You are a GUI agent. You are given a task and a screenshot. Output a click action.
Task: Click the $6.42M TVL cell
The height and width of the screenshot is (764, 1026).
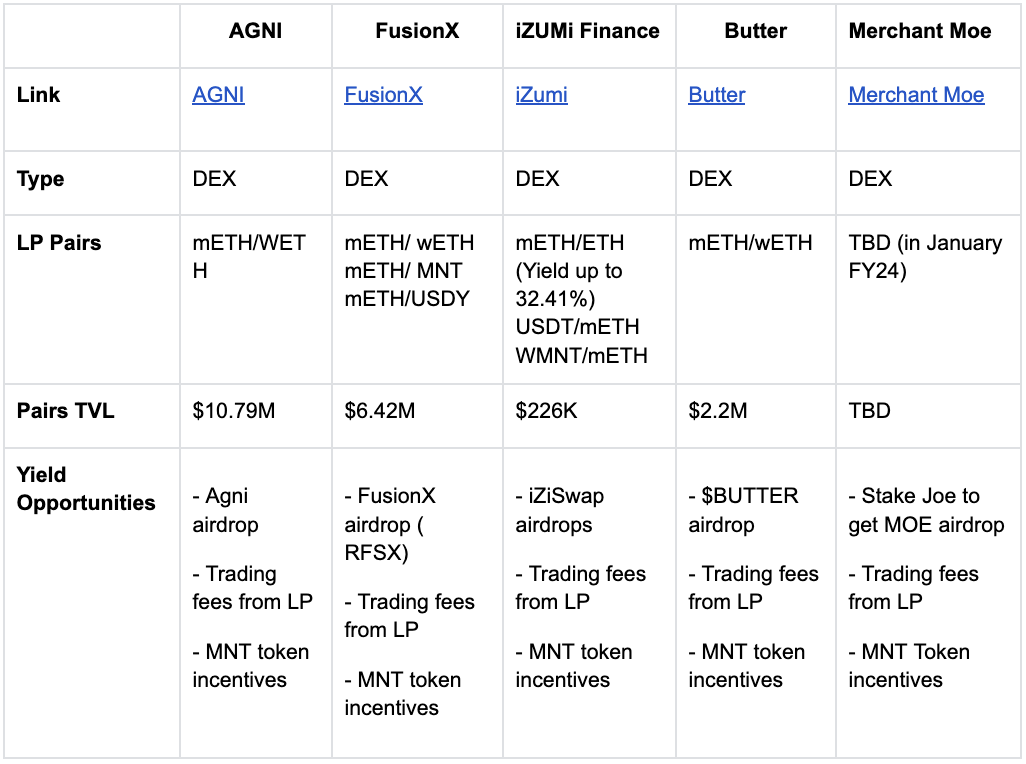click(417, 416)
